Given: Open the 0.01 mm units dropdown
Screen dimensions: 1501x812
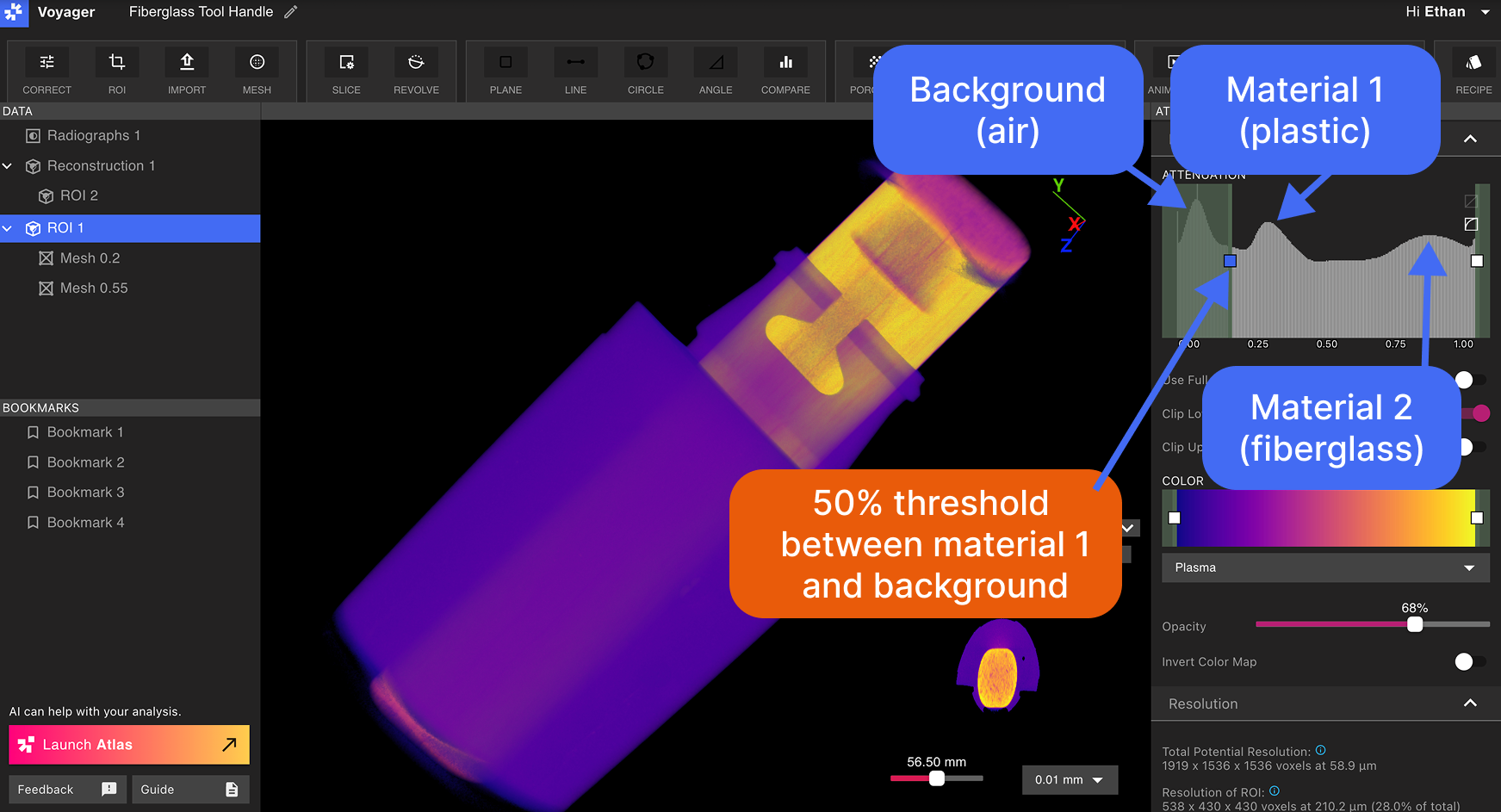Looking at the screenshot, I should (1070, 779).
